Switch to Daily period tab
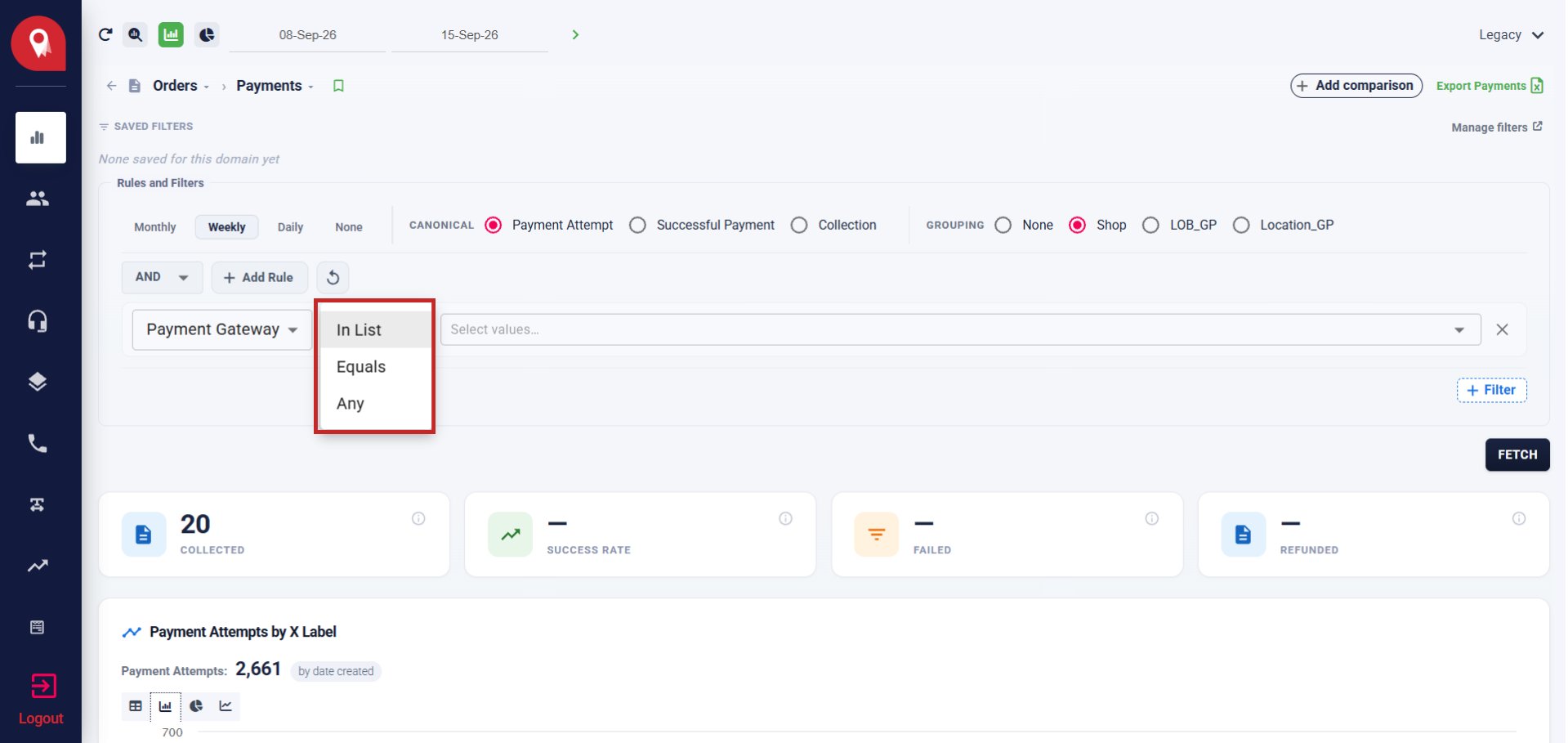 tap(290, 227)
